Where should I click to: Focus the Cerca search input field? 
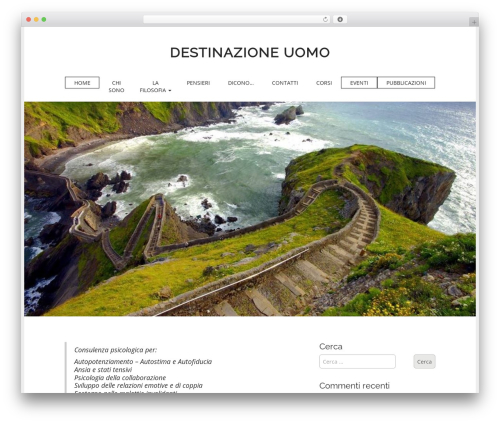point(357,362)
